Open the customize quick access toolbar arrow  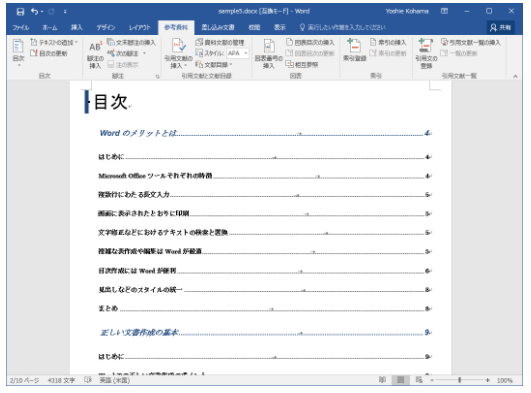click(x=65, y=12)
